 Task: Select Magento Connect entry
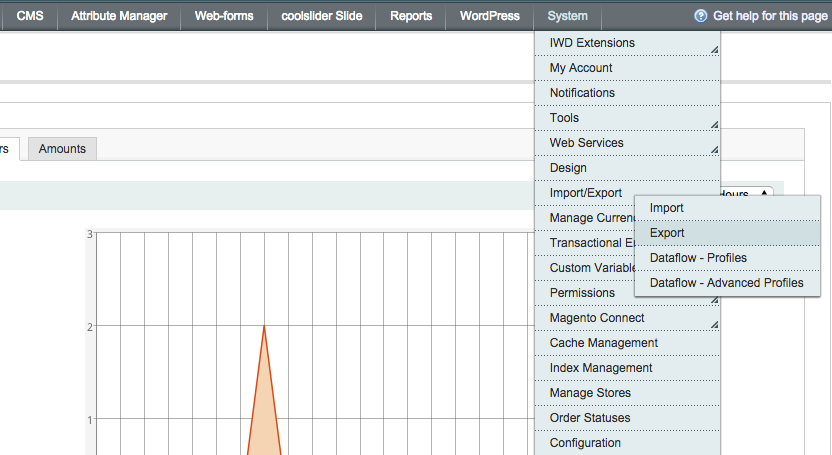click(627, 318)
